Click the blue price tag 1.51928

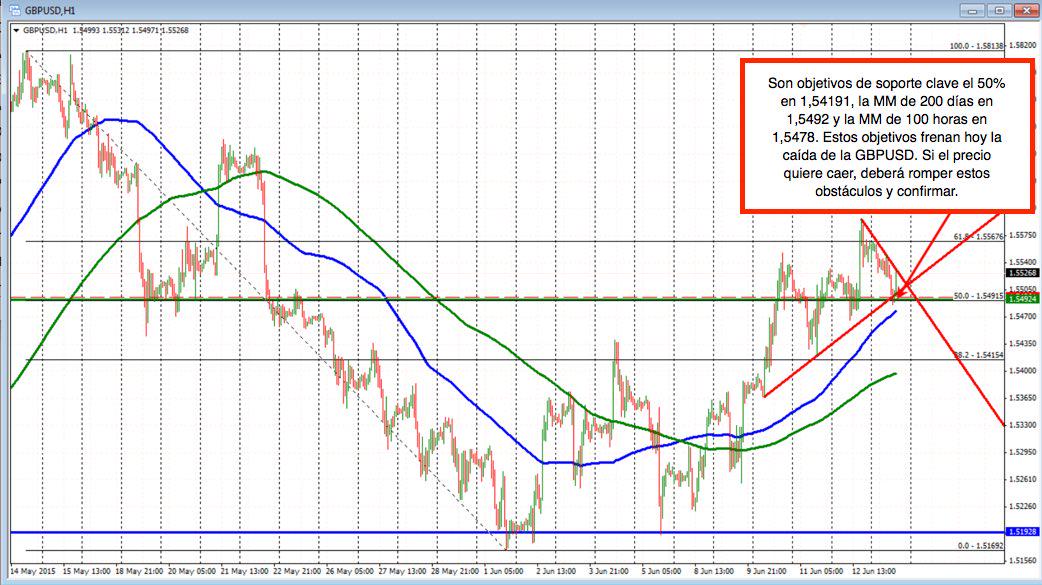point(1023,532)
